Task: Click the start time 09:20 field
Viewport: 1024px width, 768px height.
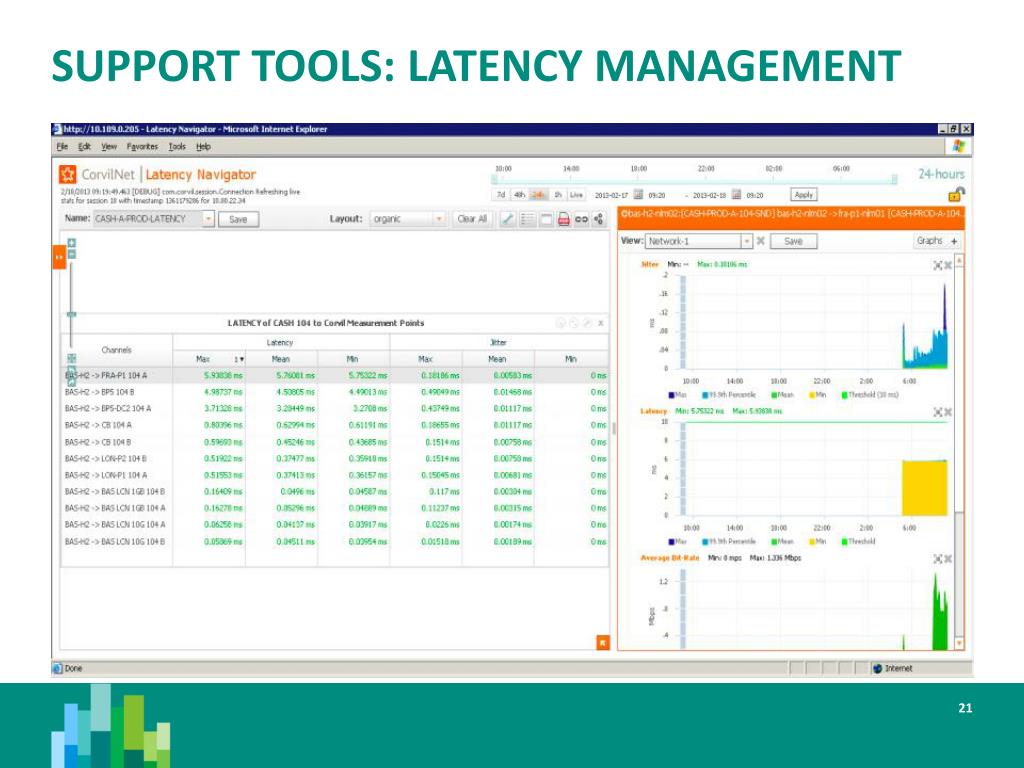Action: coord(658,195)
